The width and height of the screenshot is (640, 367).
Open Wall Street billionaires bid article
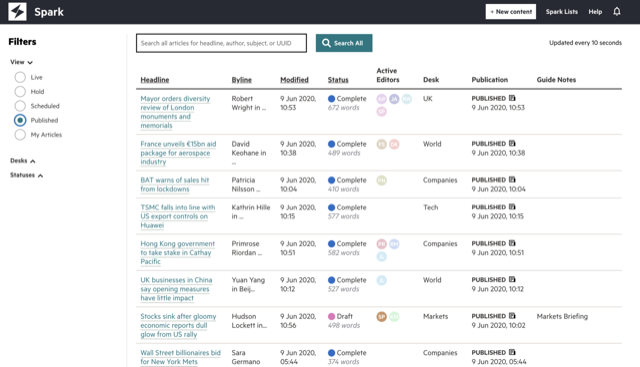pyautogui.click(x=180, y=357)
